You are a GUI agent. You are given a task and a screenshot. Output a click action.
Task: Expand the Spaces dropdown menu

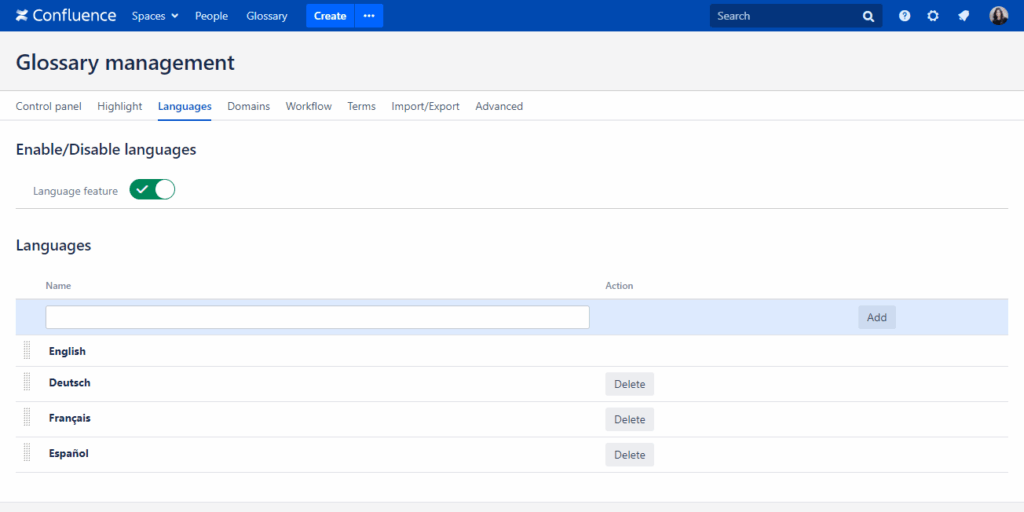pyautogui.click(x=155, y=16)
